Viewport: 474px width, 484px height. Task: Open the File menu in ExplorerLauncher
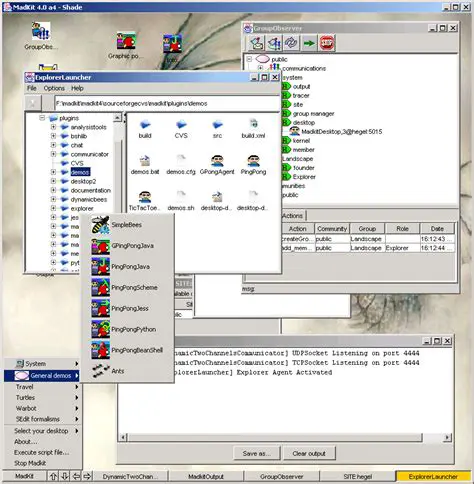click(x=32, y=88)
